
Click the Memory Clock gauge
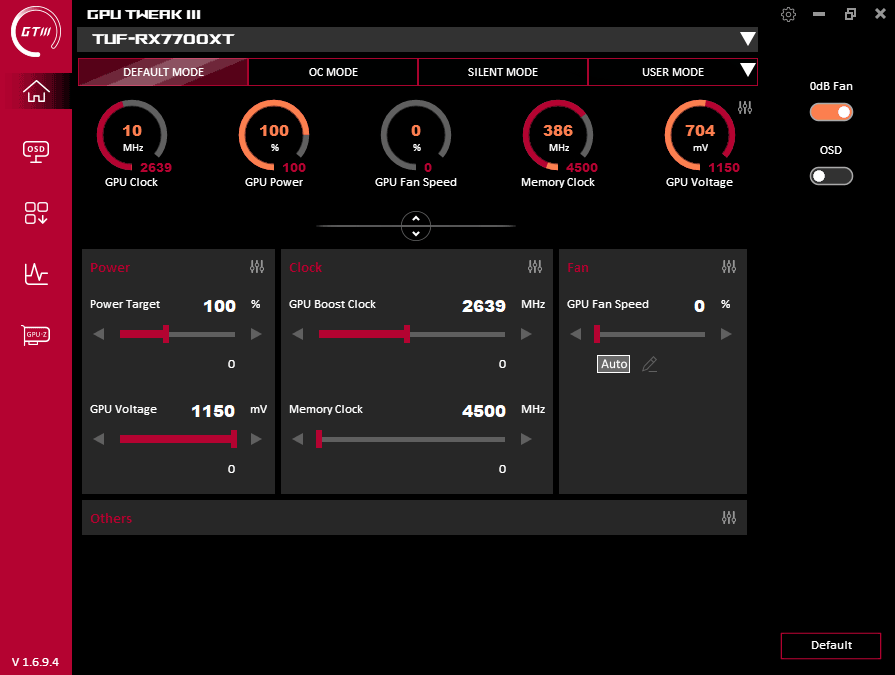(558, 136)
